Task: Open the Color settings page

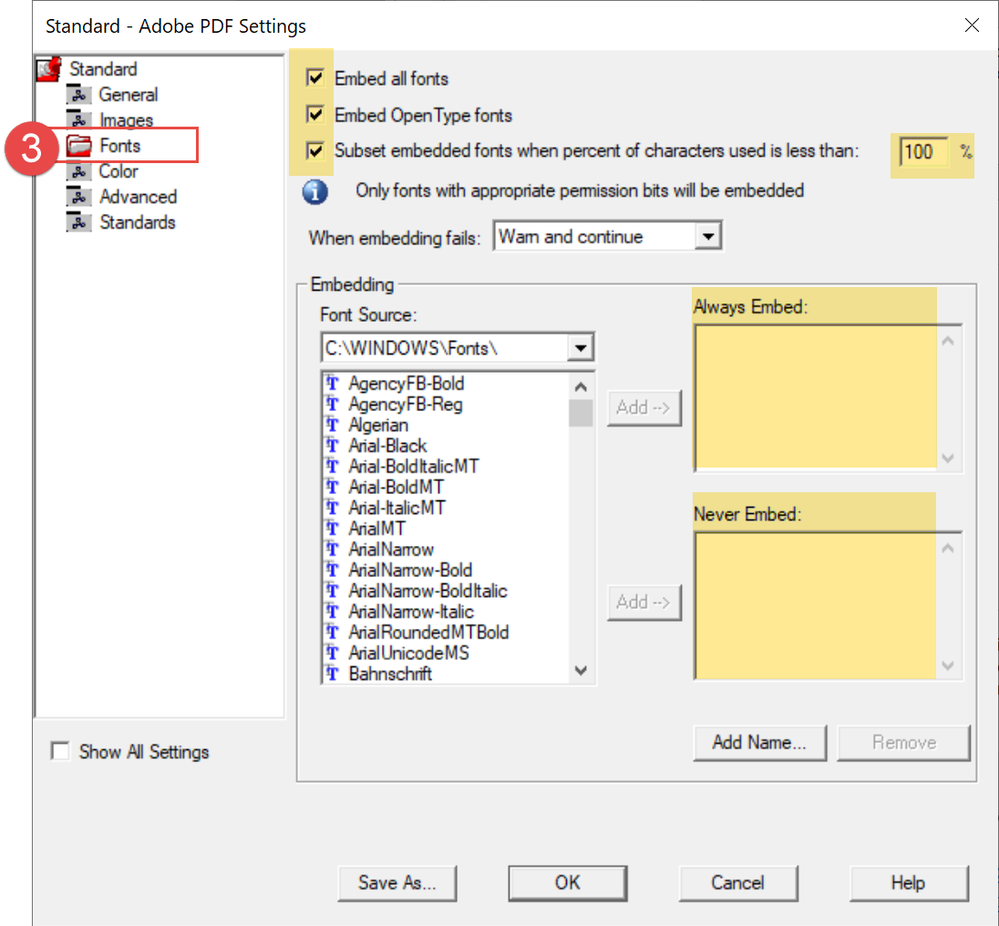Action: pyautogui.click(x=119, y=171)
